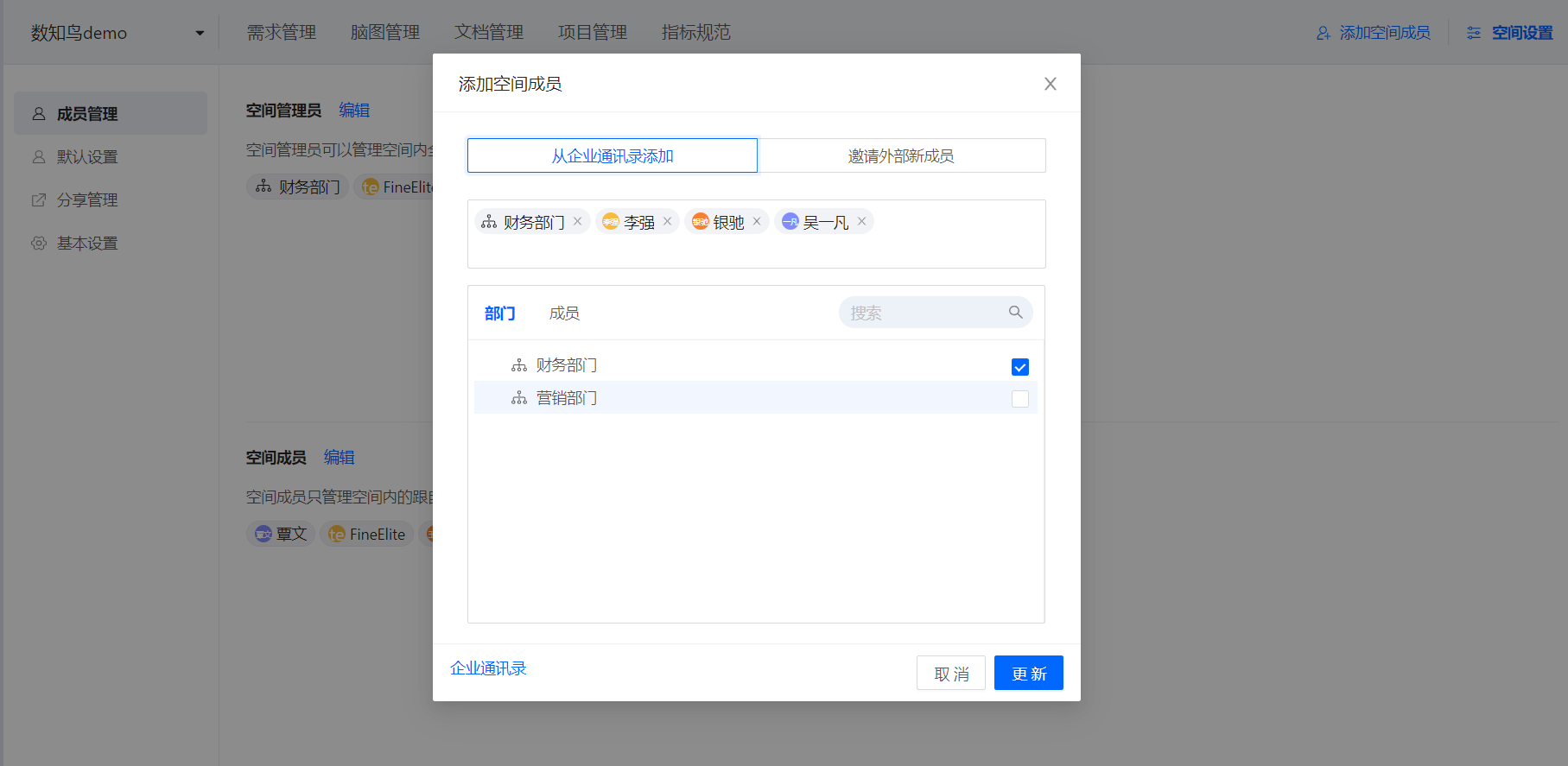Switch to 从企业通讯录添加 tab
This screenshot has width=1568, height=766.
coord(613,155)
